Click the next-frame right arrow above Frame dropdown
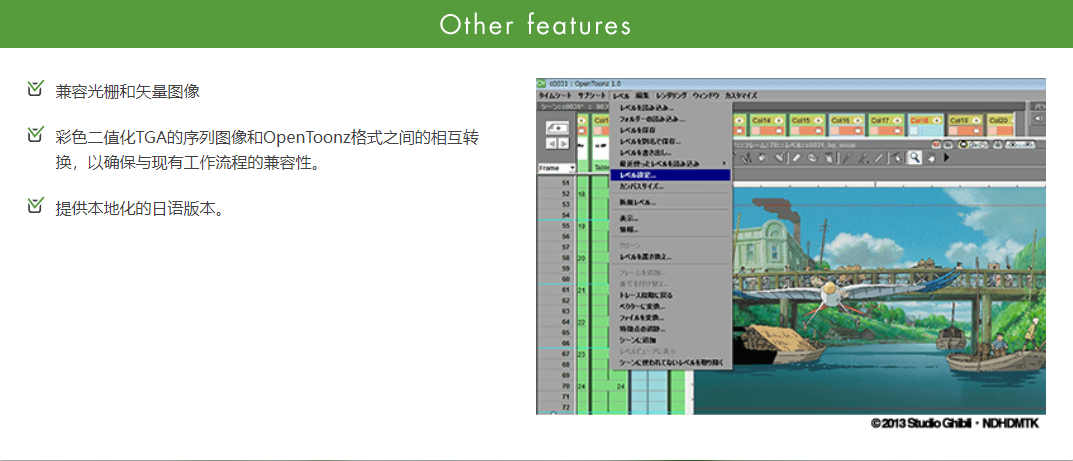 563,143
